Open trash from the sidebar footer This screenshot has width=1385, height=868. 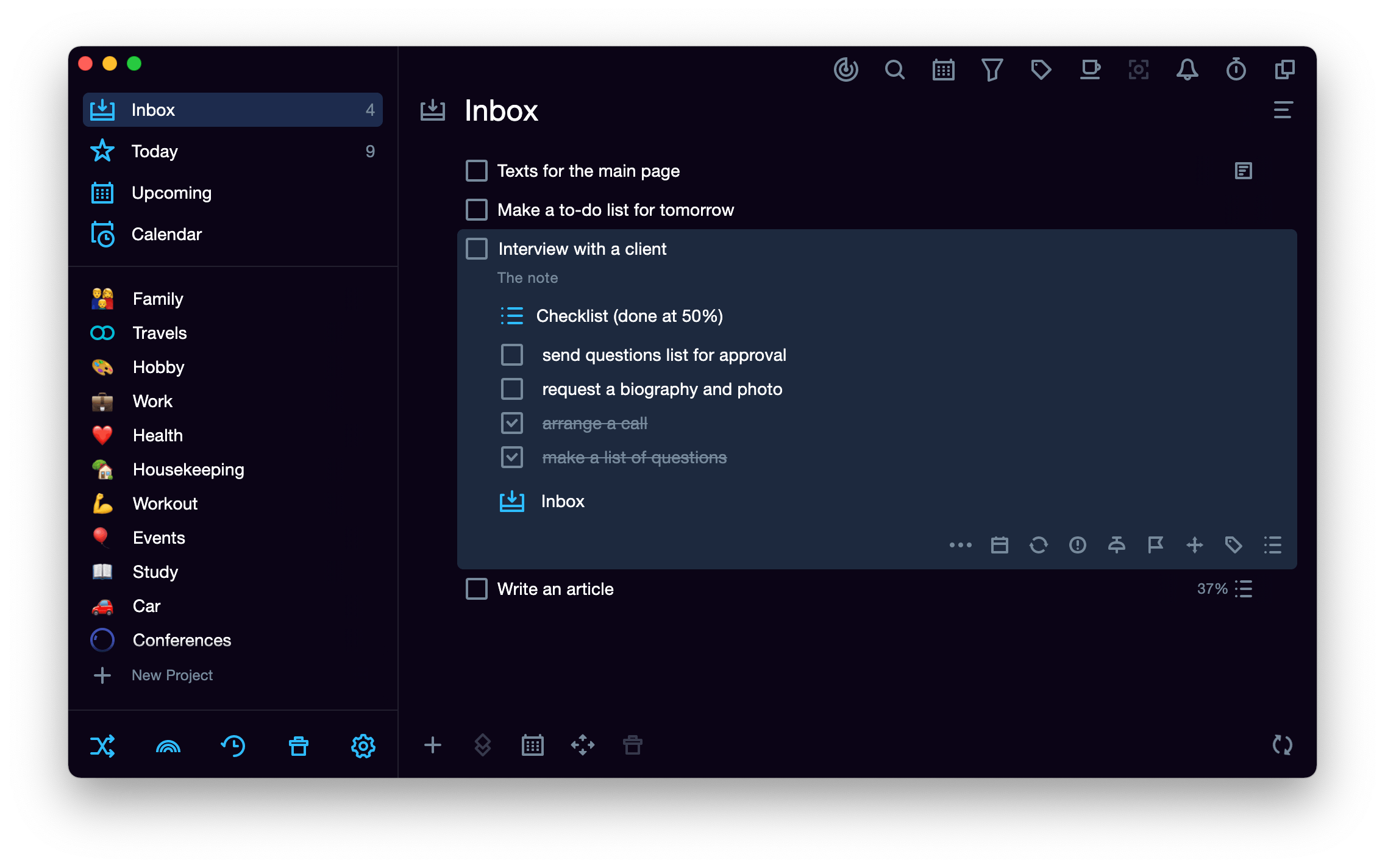click(299, 746)
